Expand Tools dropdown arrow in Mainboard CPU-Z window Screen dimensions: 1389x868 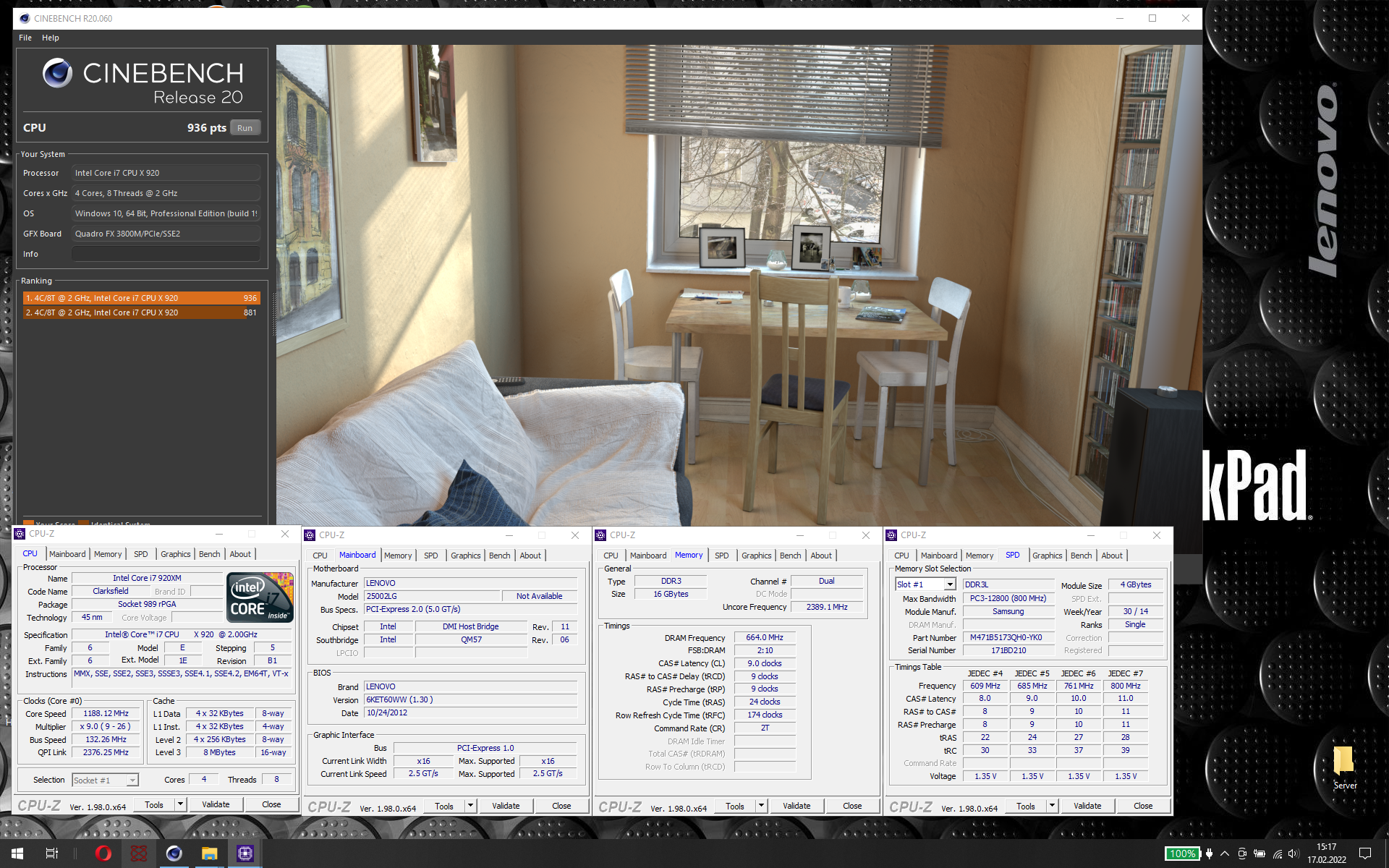click(470, 806)
